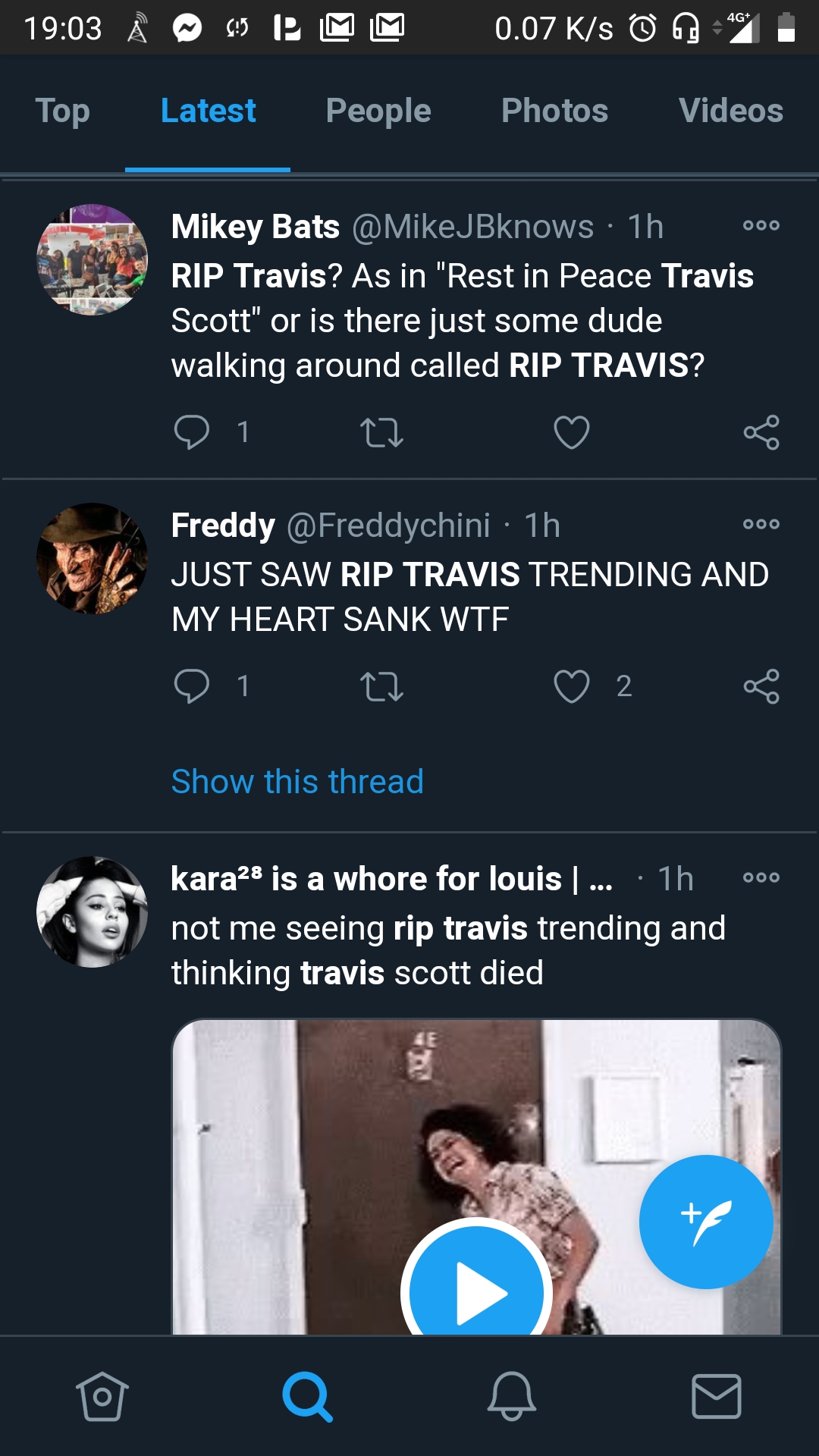Tap Show this thread link
The height and width of the screenshot is (1456, 819).
[297, 781]
